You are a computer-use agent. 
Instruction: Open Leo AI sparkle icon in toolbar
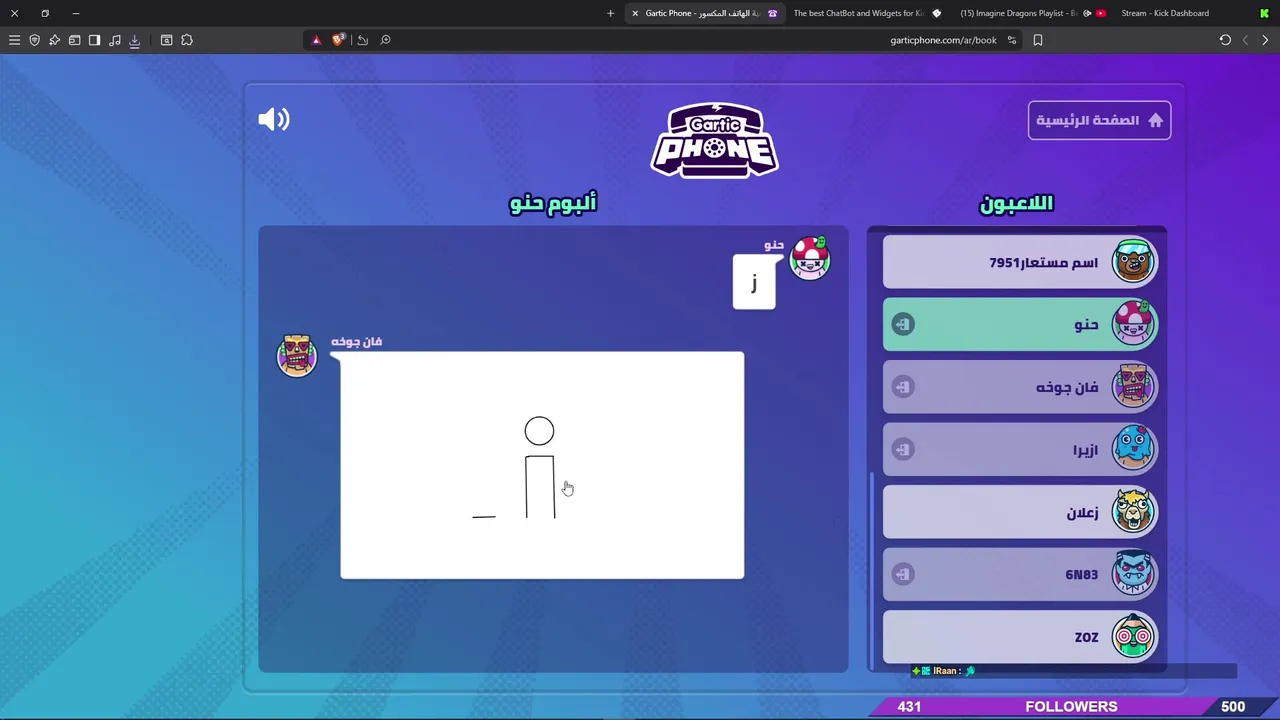click(54, 40)
